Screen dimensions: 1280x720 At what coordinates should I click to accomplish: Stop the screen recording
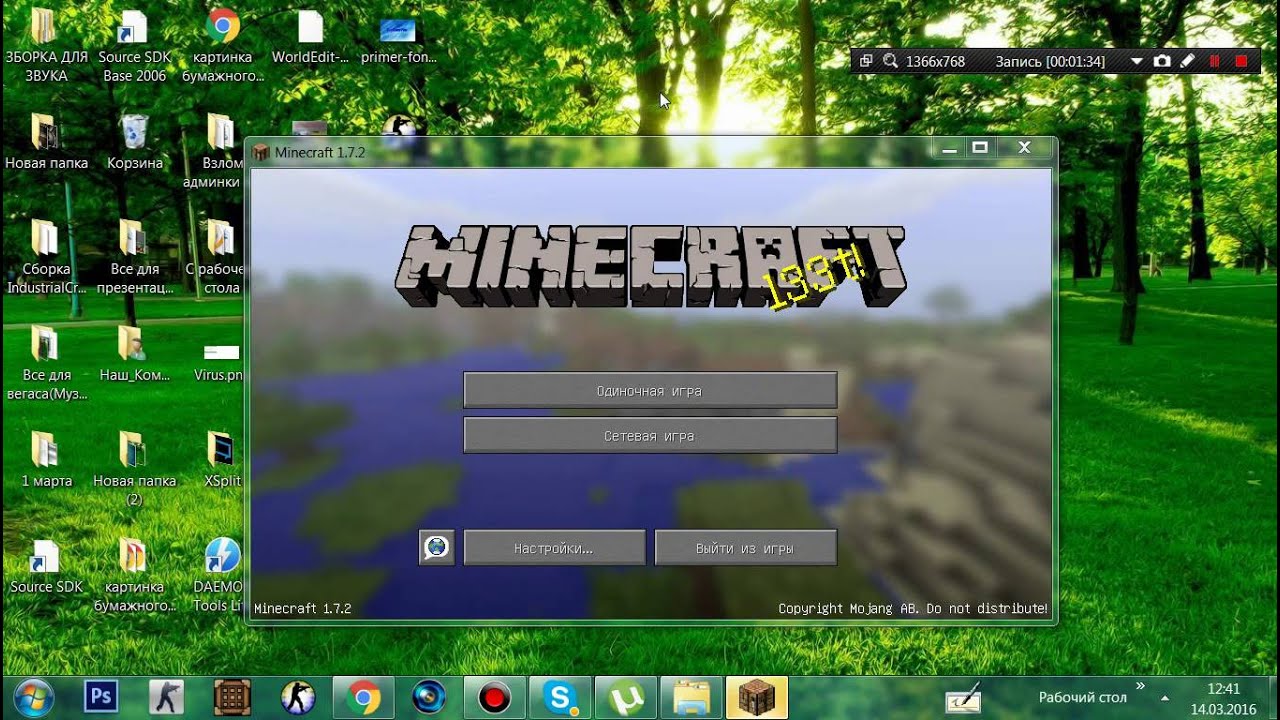[1241, 61]
